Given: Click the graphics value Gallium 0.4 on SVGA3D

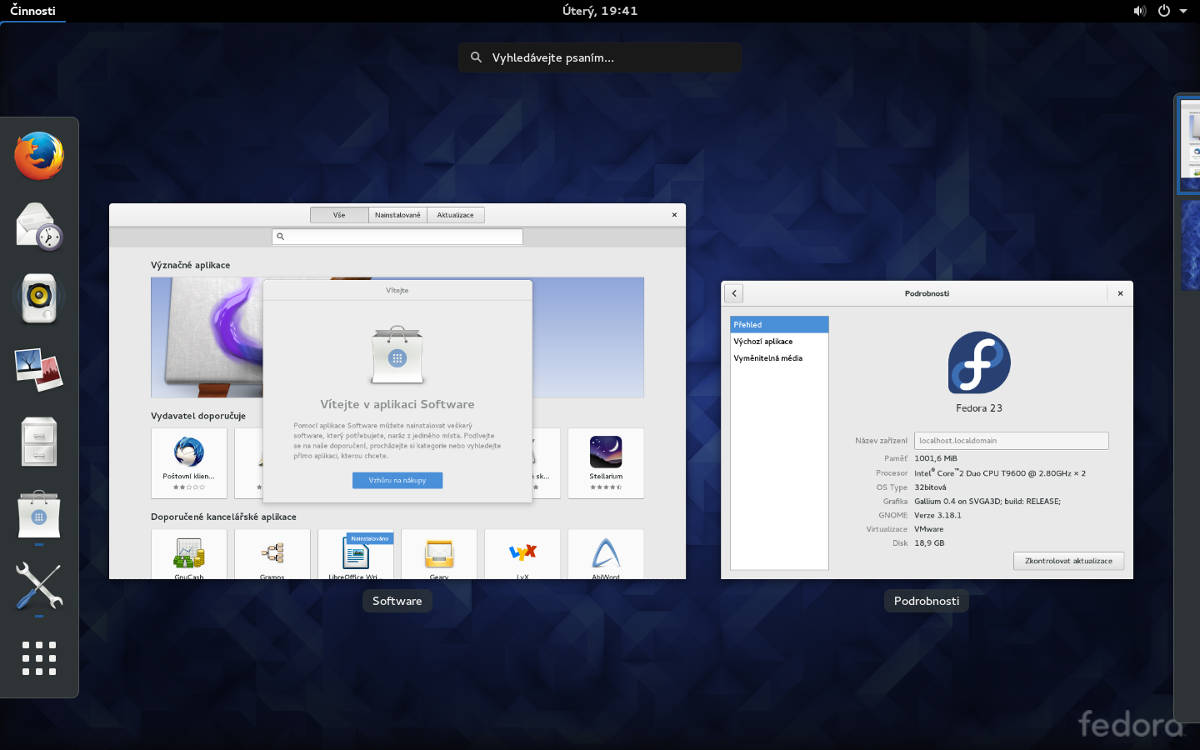Looking at the screenshot, I should [x=987, y=501].
